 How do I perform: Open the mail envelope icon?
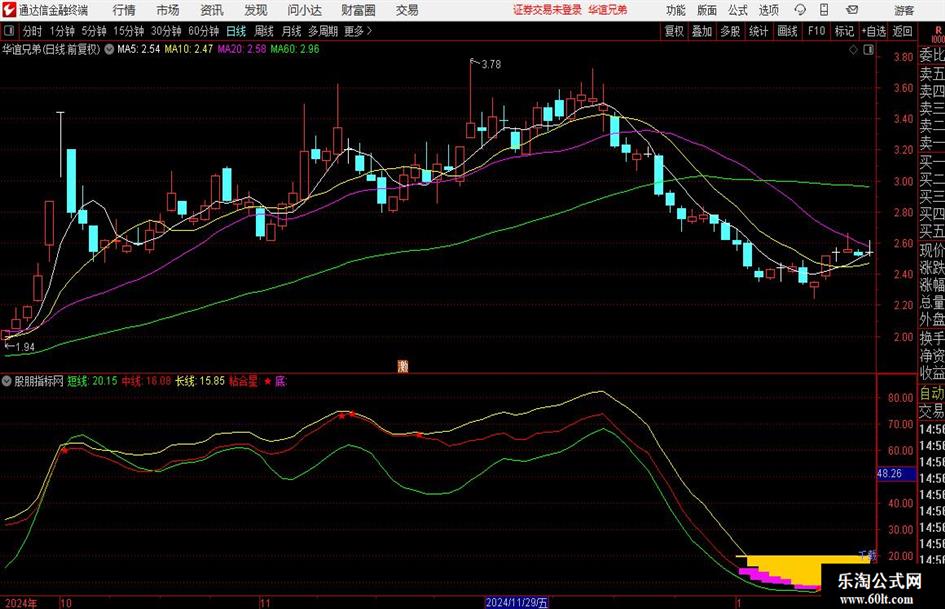pyautogui.click(x=852, y=10)
